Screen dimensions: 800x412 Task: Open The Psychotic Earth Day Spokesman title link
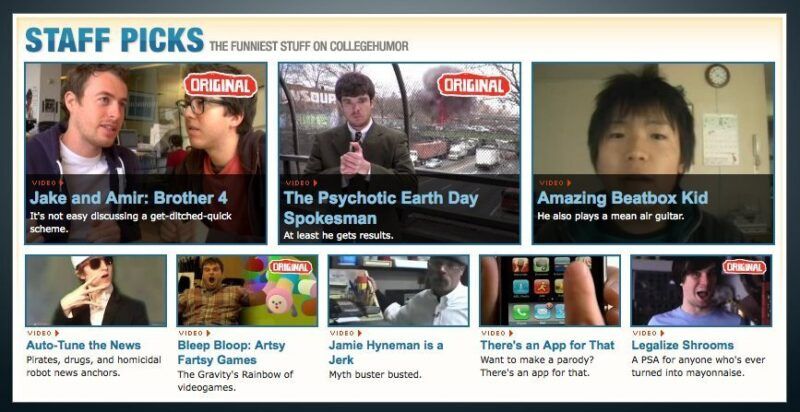click(x=381, y=208)
